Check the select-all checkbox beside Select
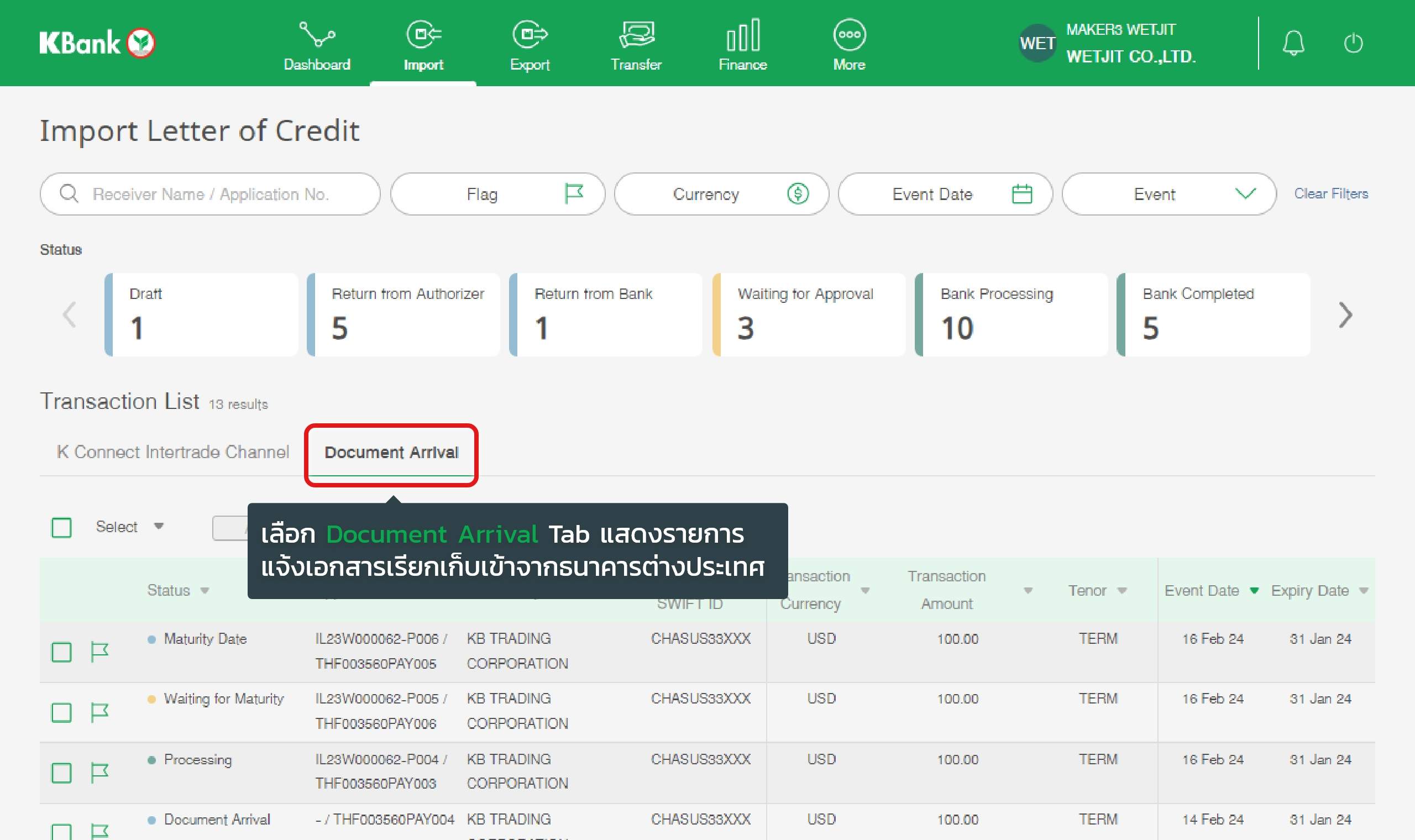Viewport: 1415px width, 840px height. 61,528
